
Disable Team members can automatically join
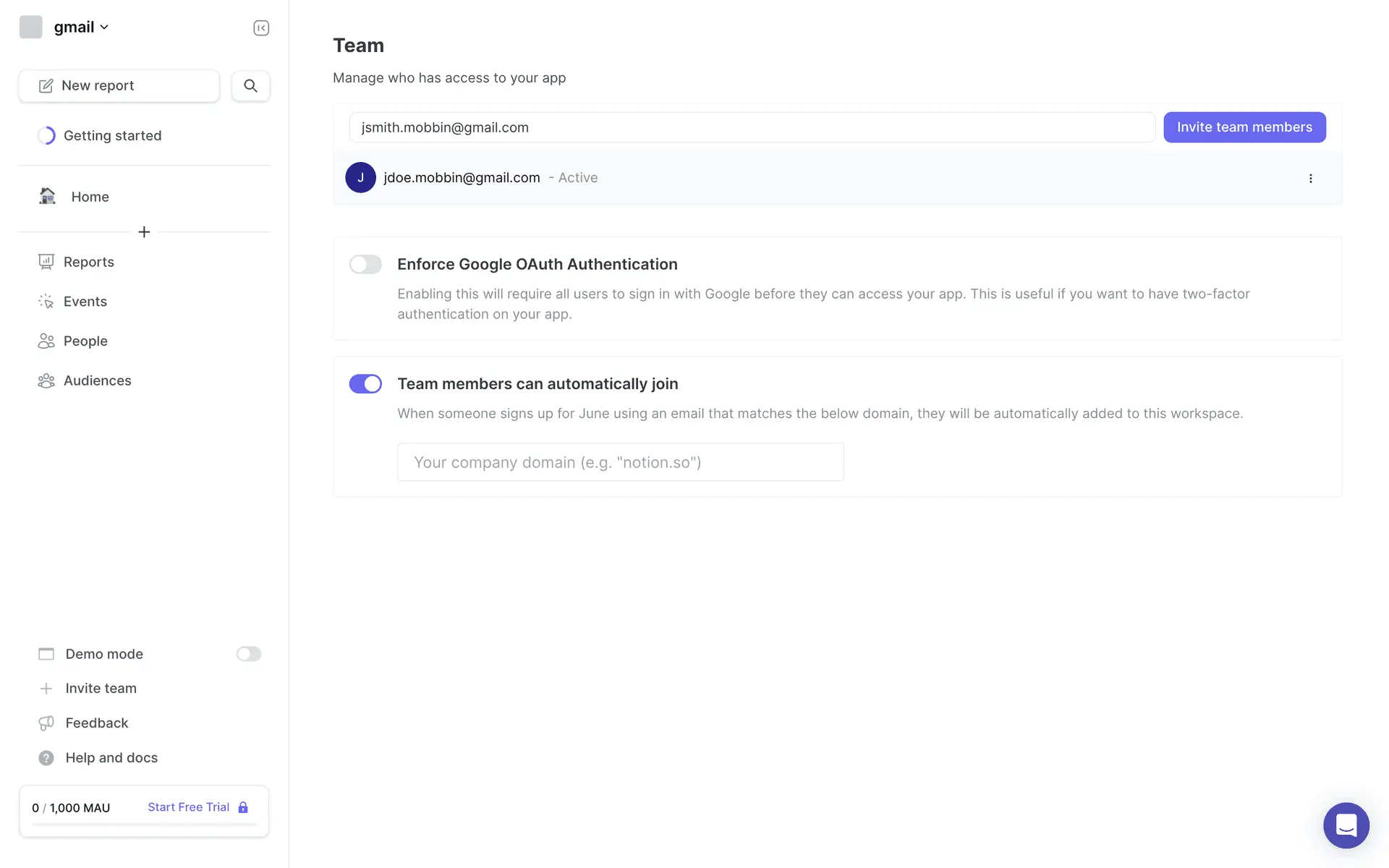click(365, 384)
